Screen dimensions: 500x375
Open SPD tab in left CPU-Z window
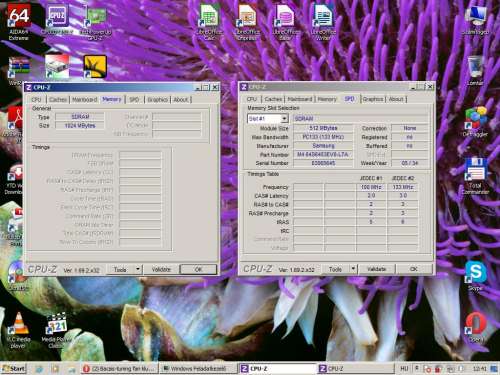tap(134, 100)
